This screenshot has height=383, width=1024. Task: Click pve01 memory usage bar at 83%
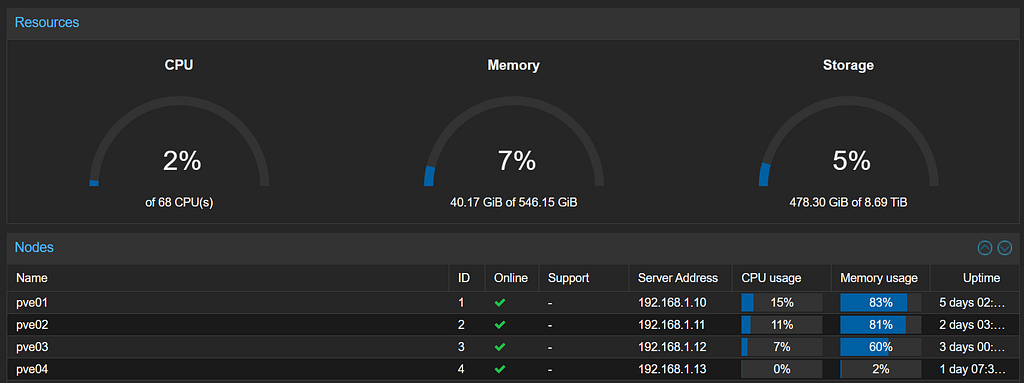[x=880, y=303]
